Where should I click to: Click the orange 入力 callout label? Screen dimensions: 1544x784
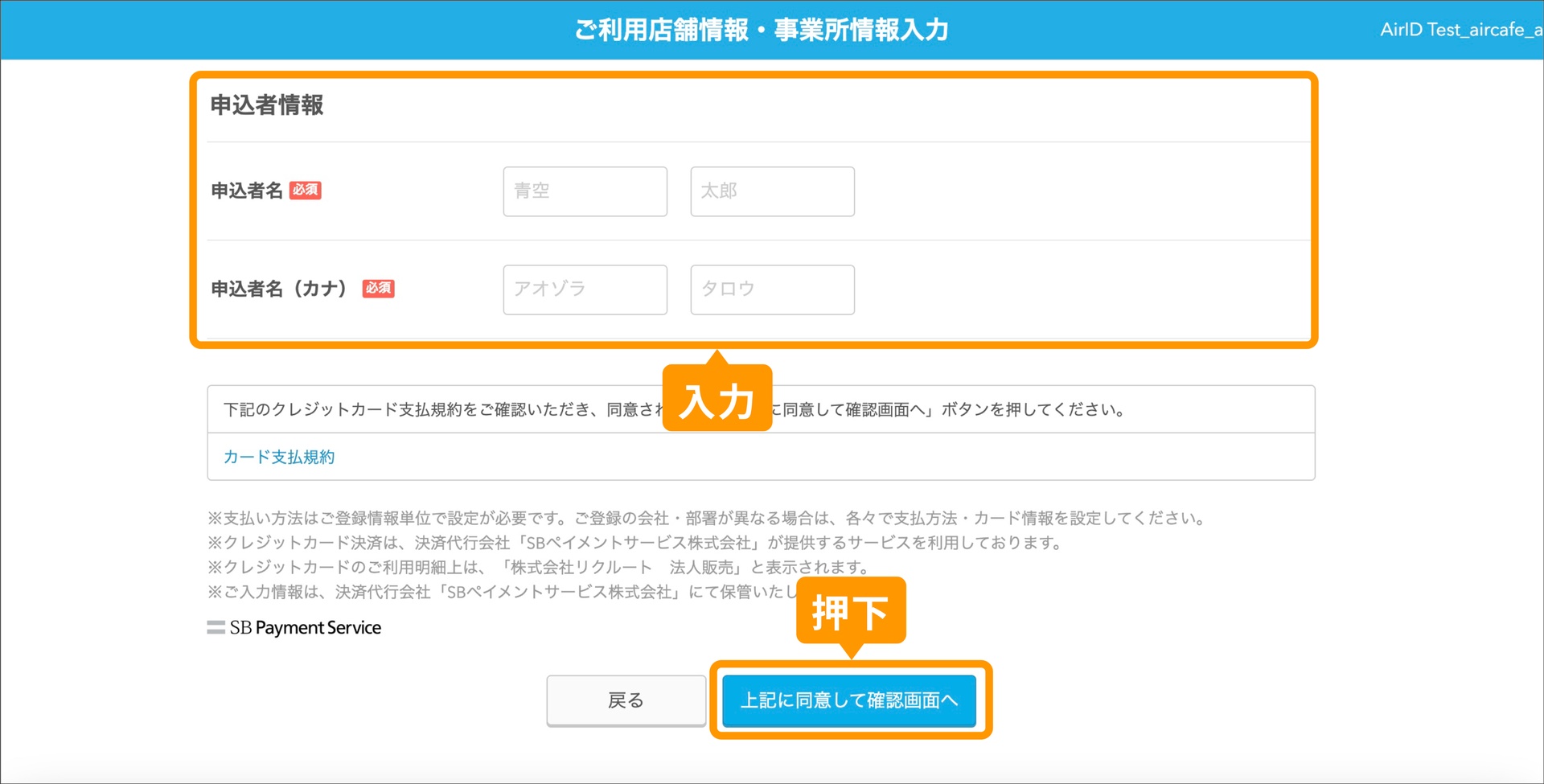717,400
